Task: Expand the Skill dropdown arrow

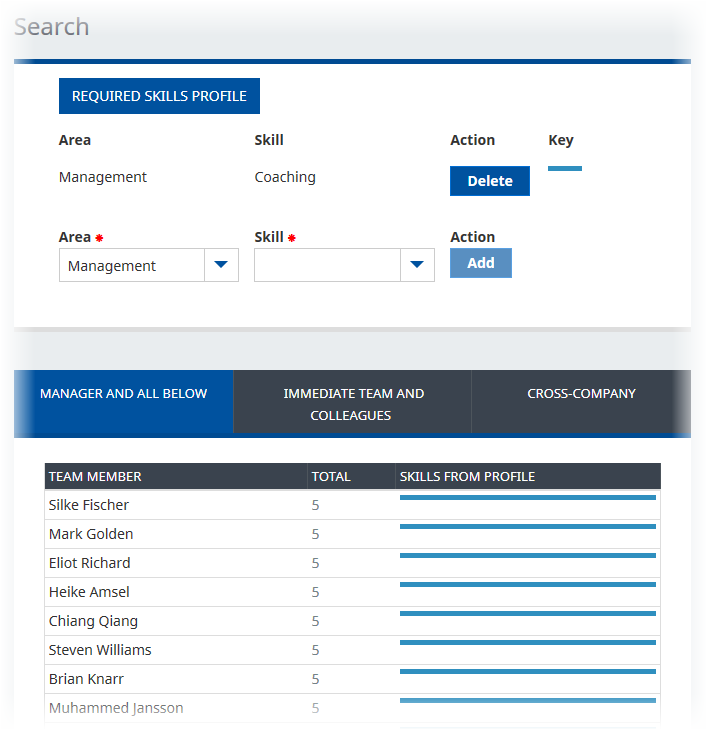Action: click(x=417, y=265)
